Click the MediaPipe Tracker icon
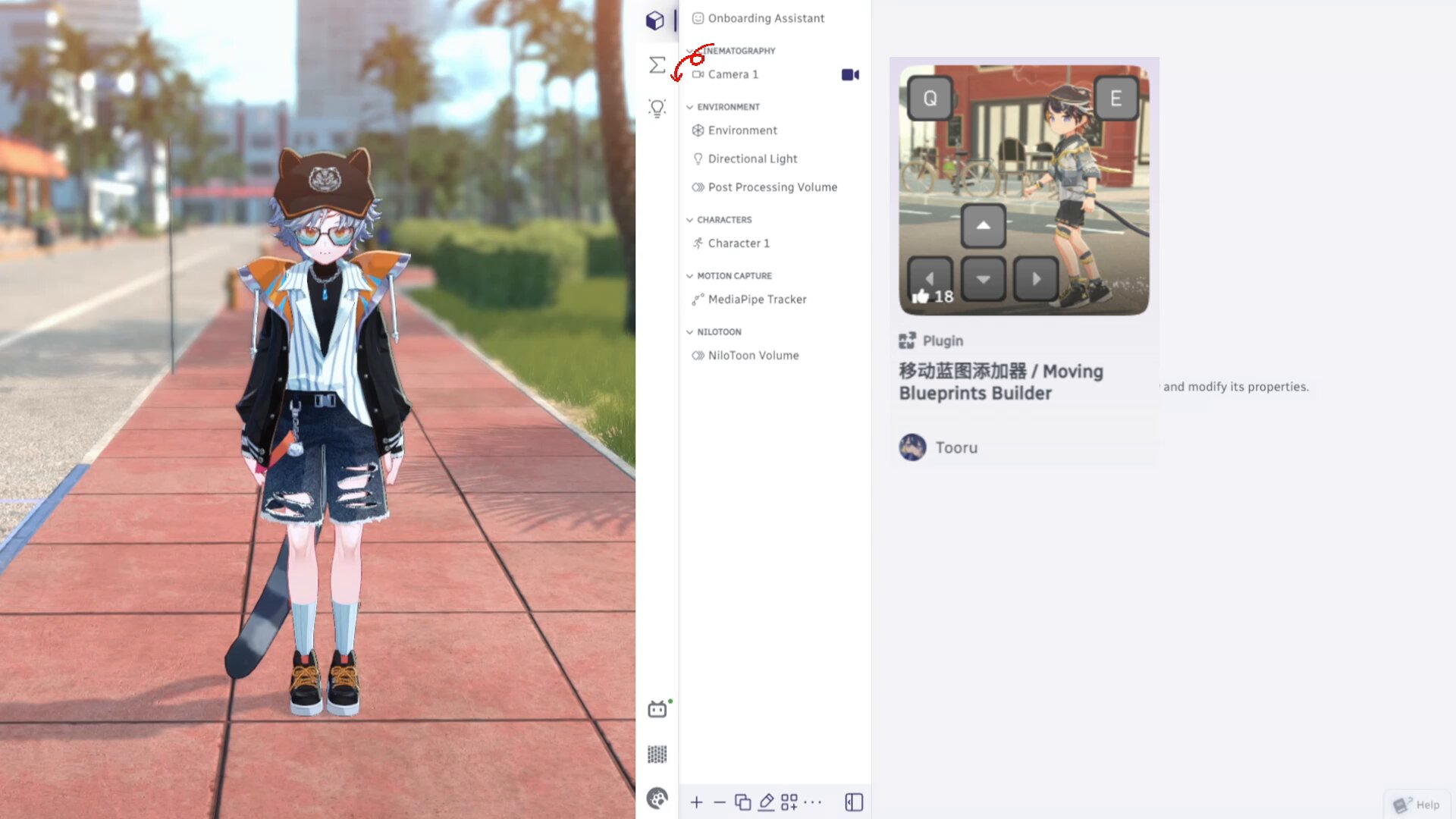 pos(698,300)
